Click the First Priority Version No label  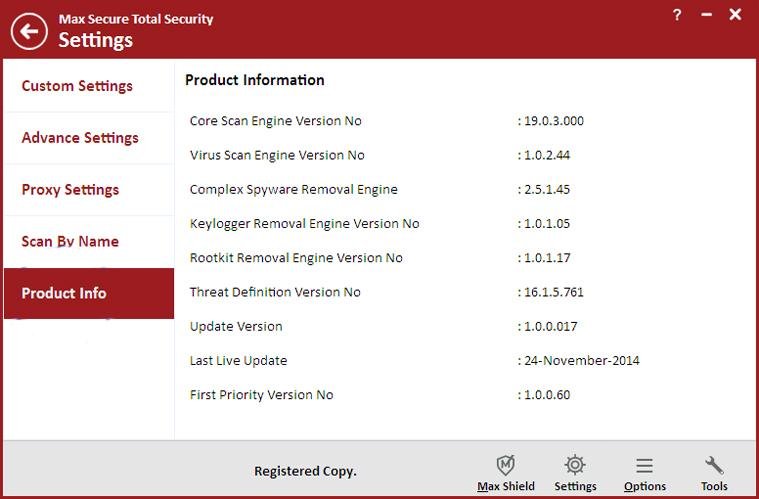coord(261,395)
